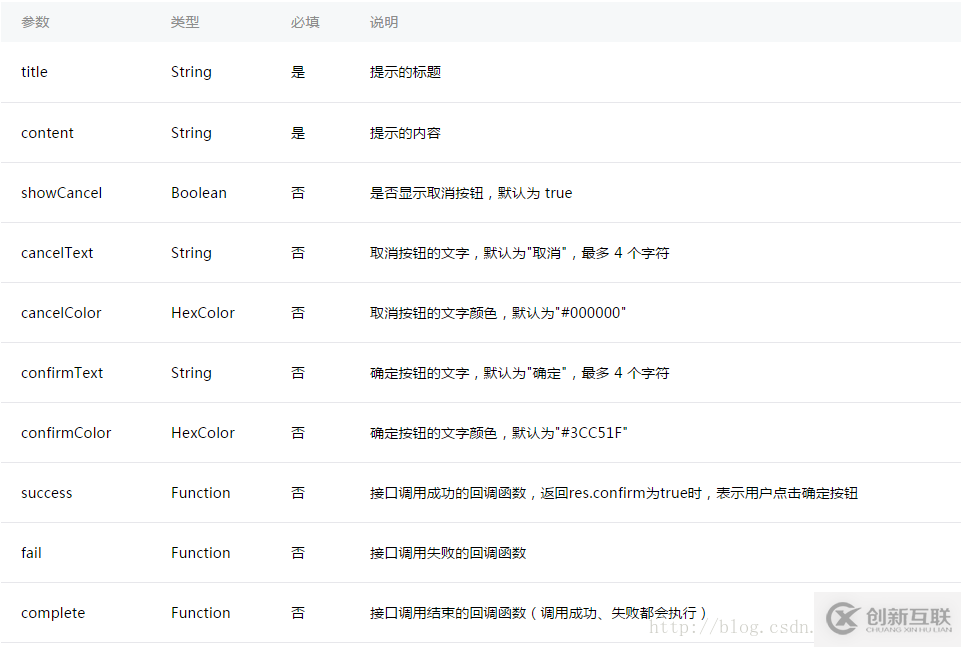This screenshot has width=961, height=647.
Task: Select the title parameter row
Action: [x=34, y=72]
